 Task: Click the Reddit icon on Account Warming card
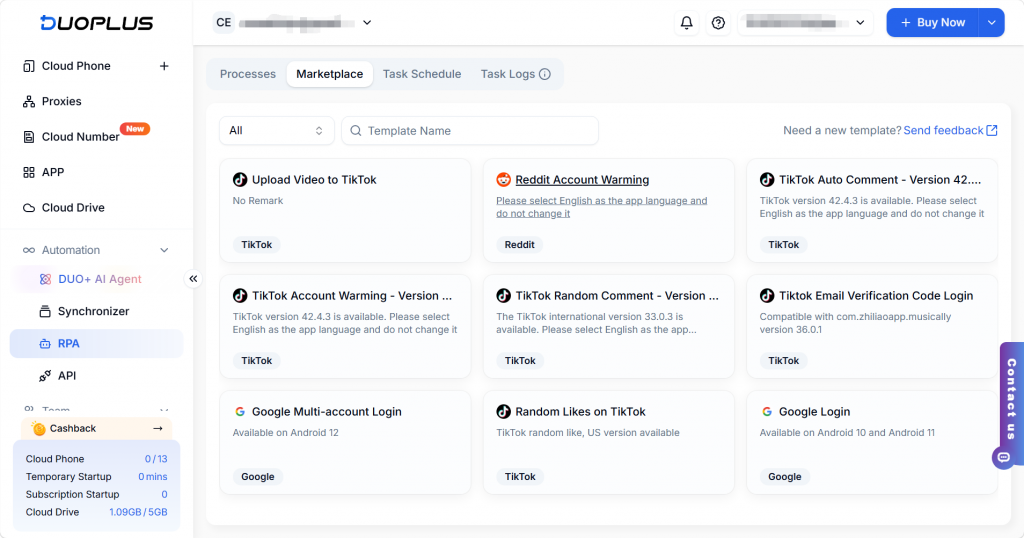pyautogui.click(x=504, y=180)
